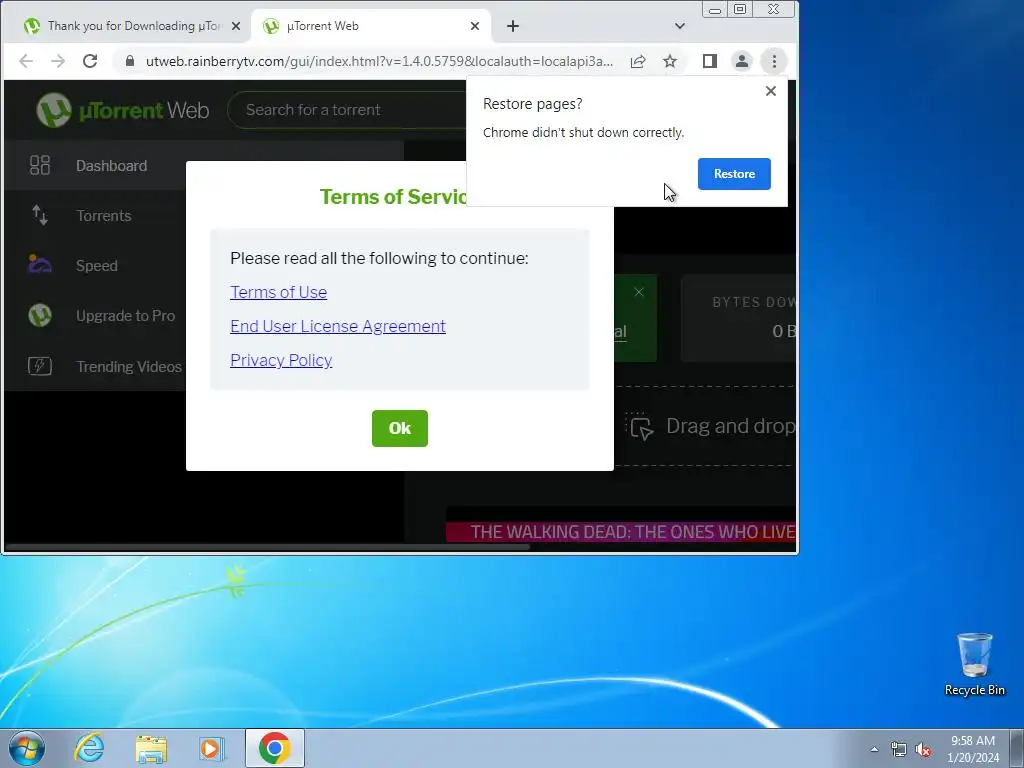Open Dashboard in sidebar
Viewport: 1024px width, 768px height.
coord(95,166)
